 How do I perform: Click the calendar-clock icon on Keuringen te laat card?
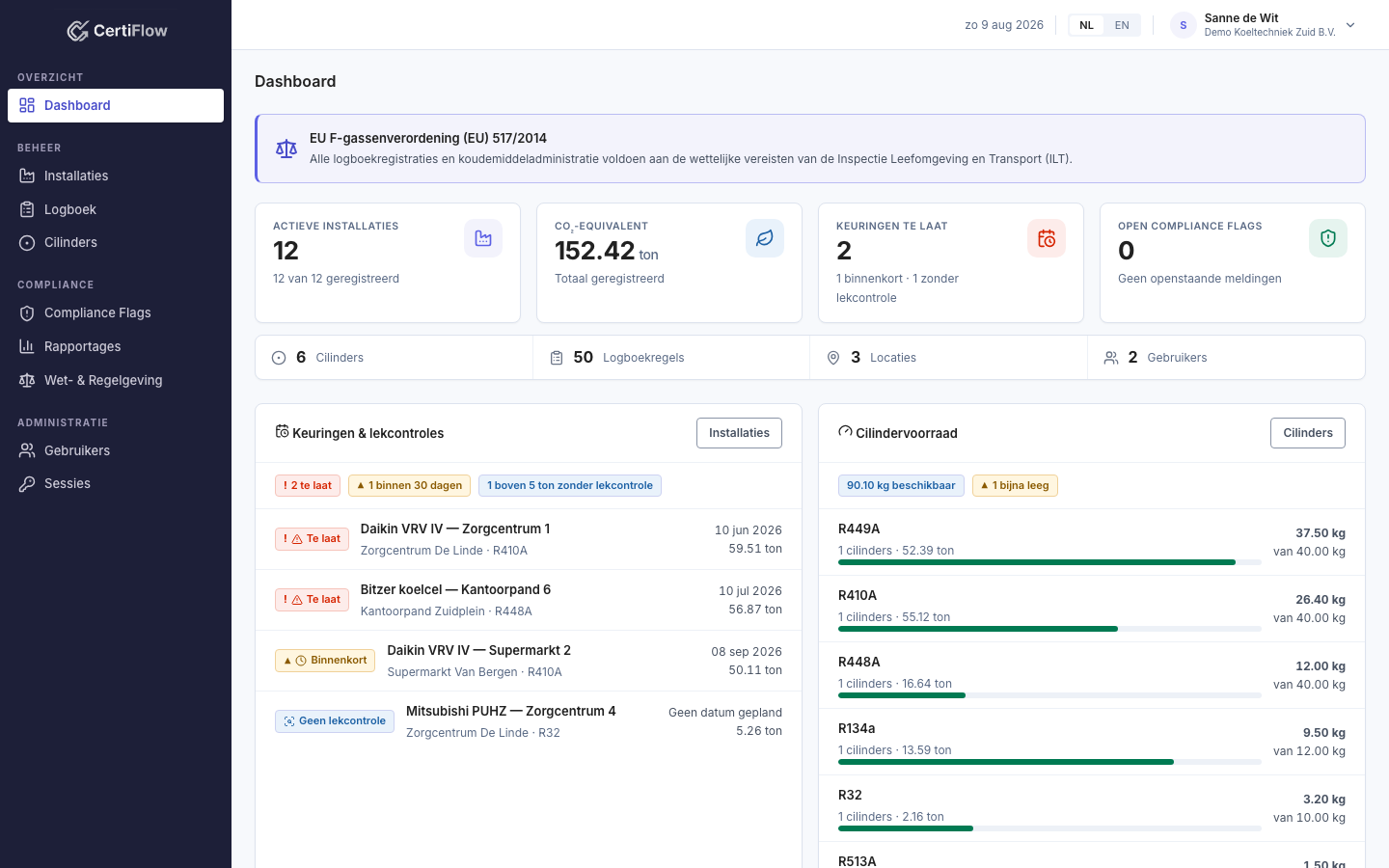pyautogui.click(x=1047, y=238)
